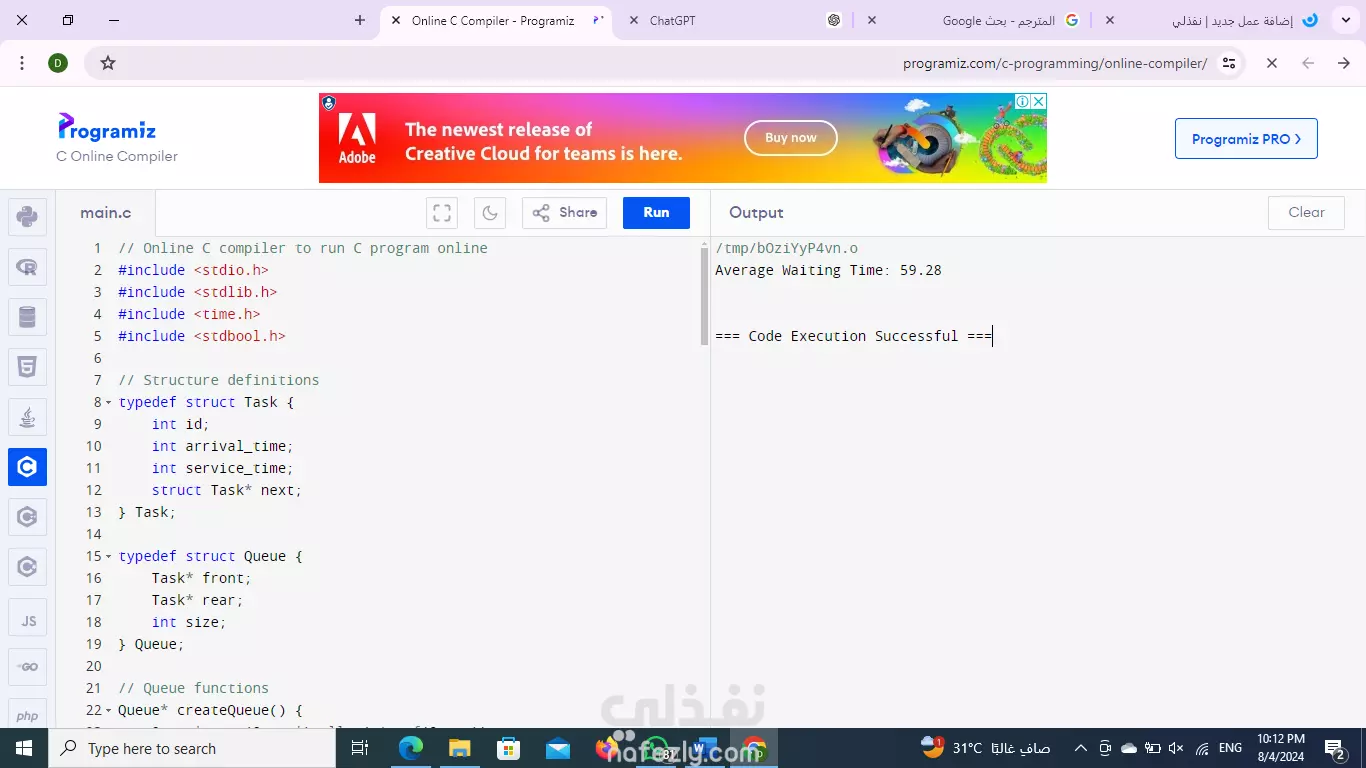Click the programiz.com address bar
Screen dimensions: 1366x768
1055,63
